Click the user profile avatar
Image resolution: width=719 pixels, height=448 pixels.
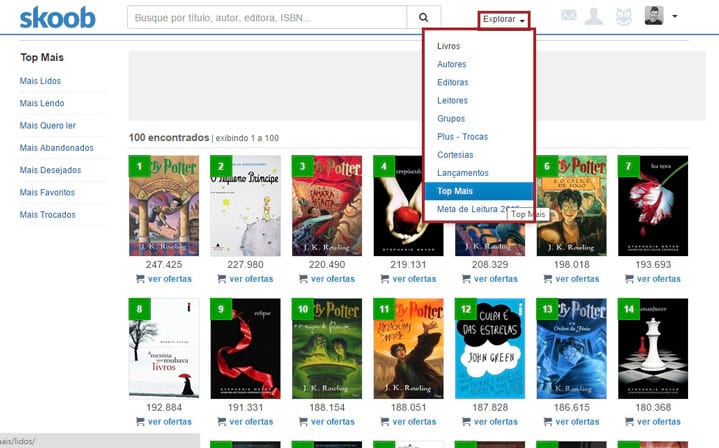coord(653,16)
